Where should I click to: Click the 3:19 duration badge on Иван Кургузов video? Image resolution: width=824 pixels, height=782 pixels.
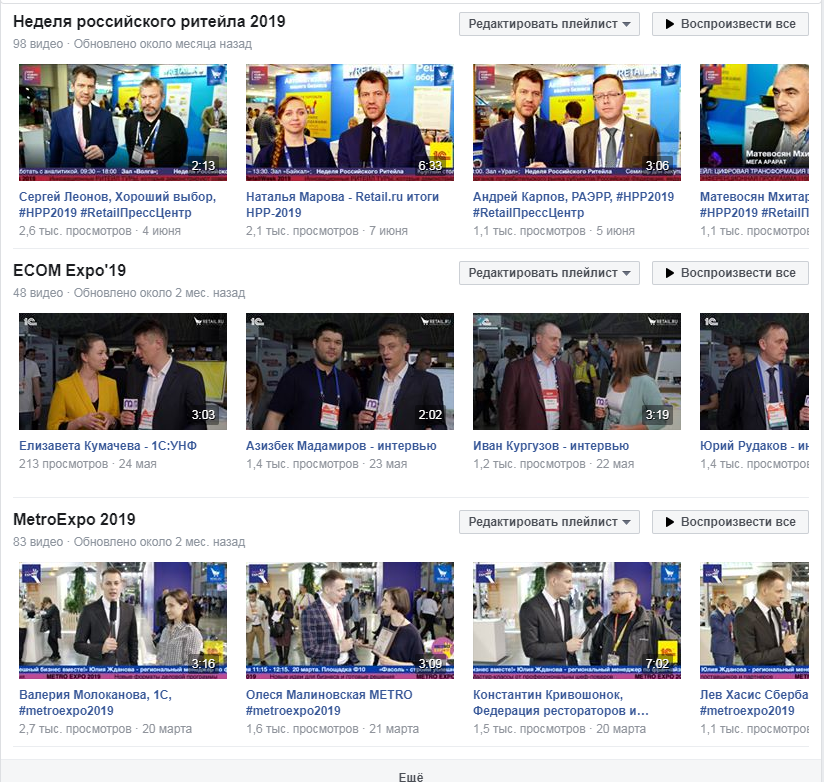(x=657, y=415)
